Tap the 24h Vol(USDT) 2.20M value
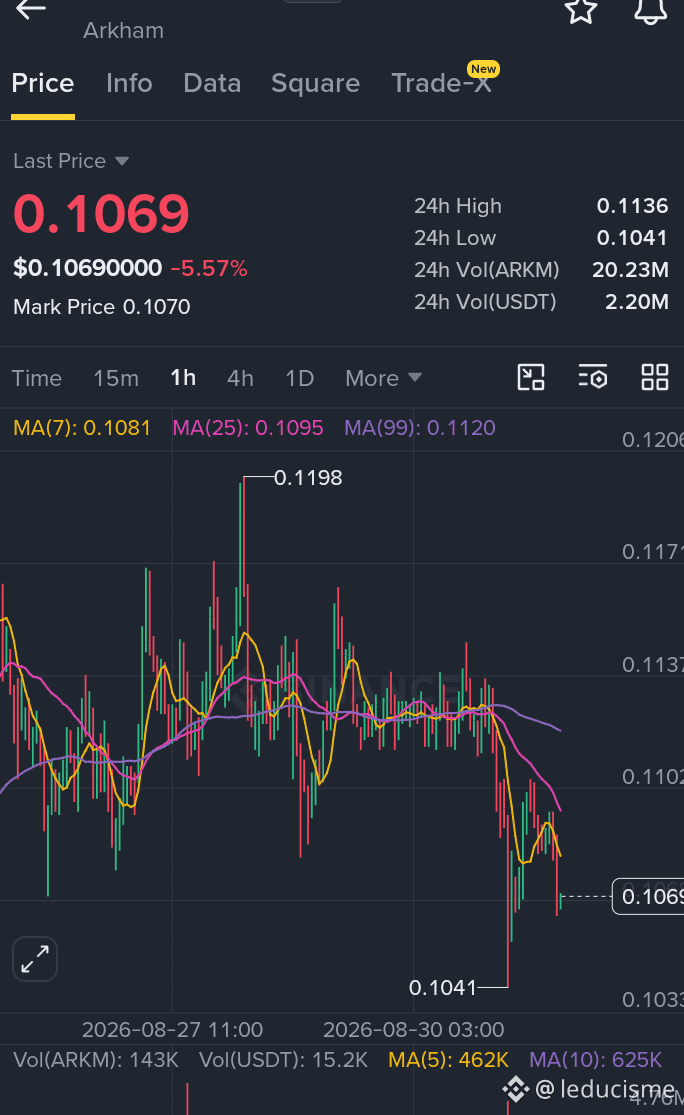The image size is (684, 1115). pos(636,302)
